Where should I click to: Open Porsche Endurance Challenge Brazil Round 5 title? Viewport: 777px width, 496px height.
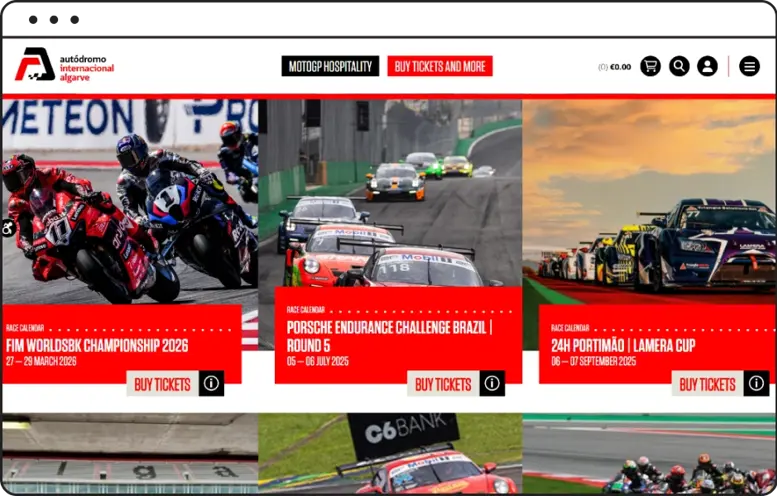pos(388,336)
